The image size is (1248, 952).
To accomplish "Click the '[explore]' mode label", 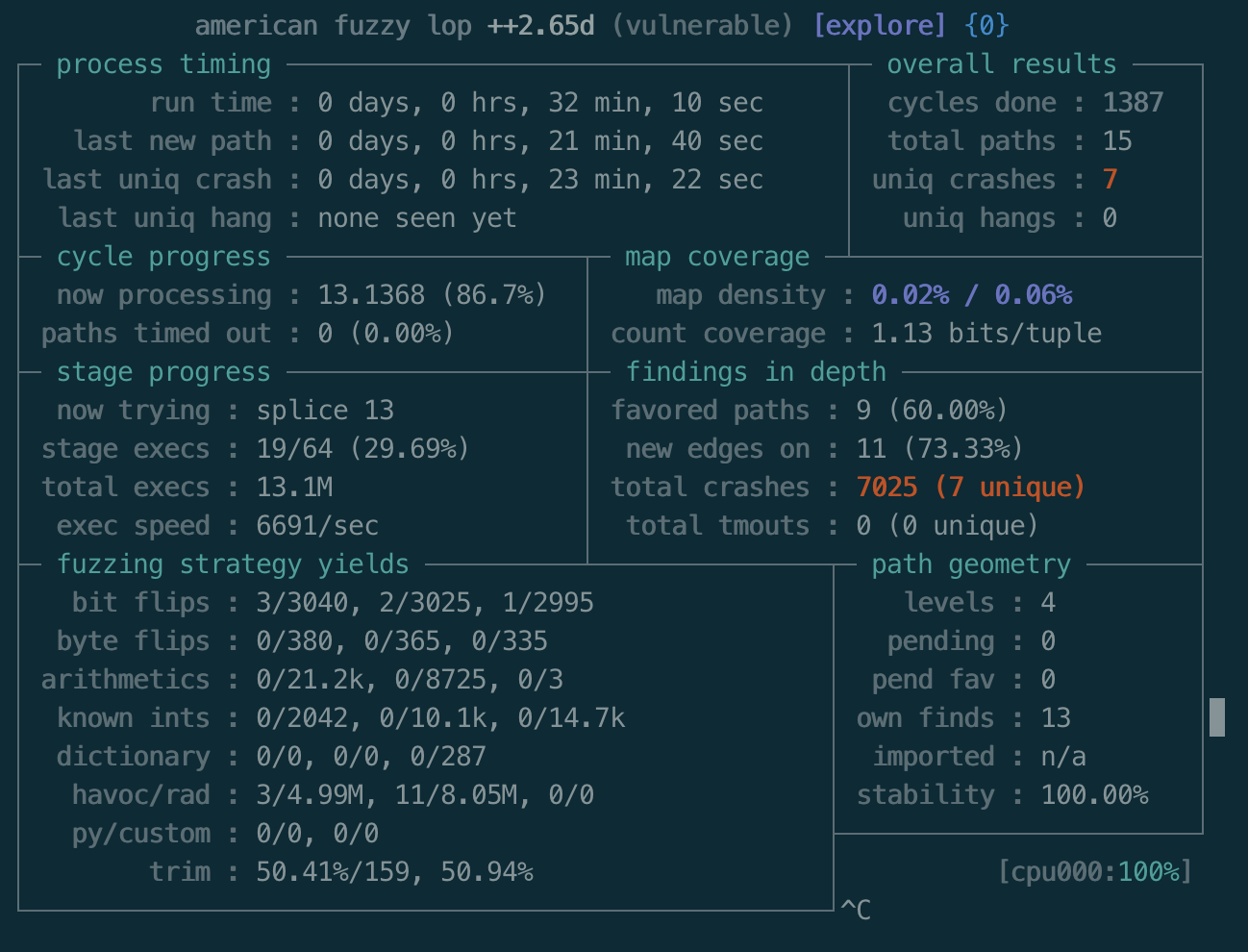I will (880, 26).
